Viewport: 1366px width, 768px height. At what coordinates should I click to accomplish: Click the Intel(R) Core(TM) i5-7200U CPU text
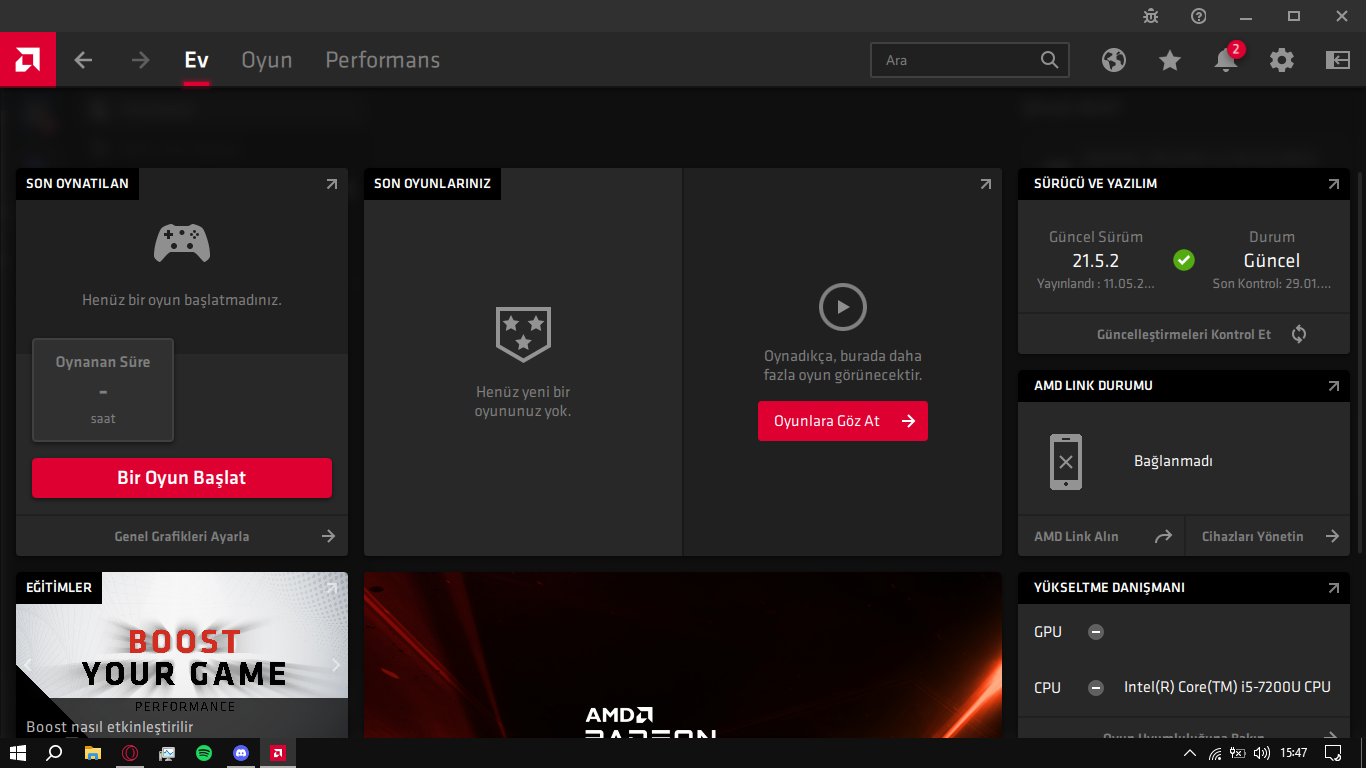1227,687
